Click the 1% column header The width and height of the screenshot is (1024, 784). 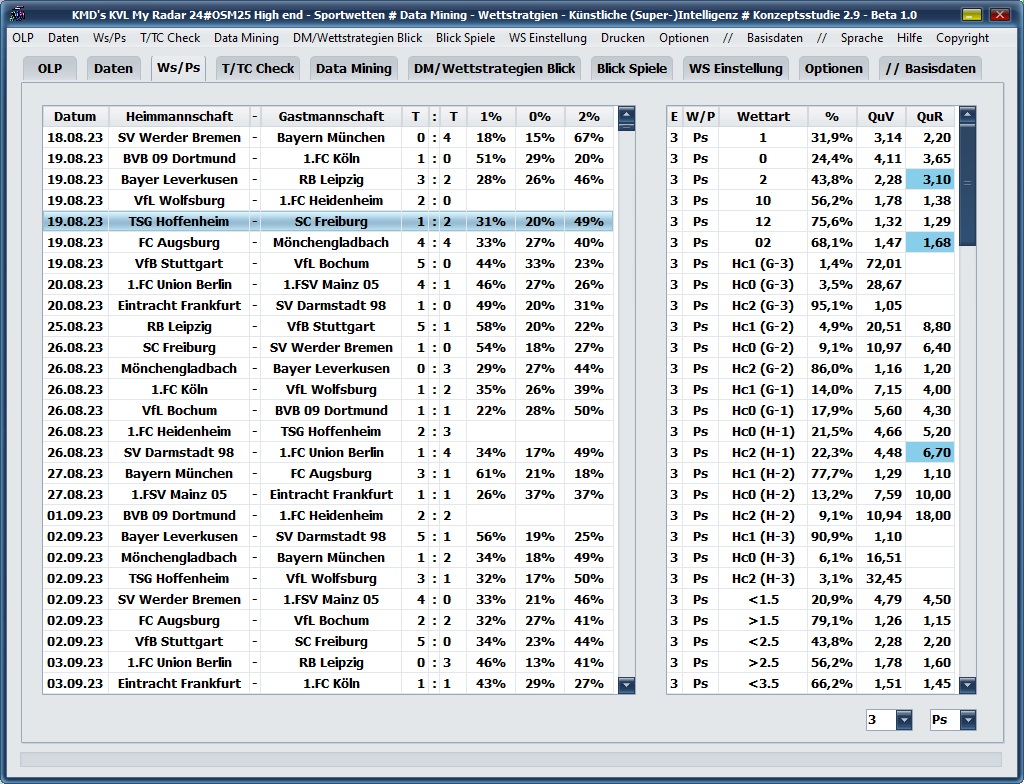(x=490, y=117)
